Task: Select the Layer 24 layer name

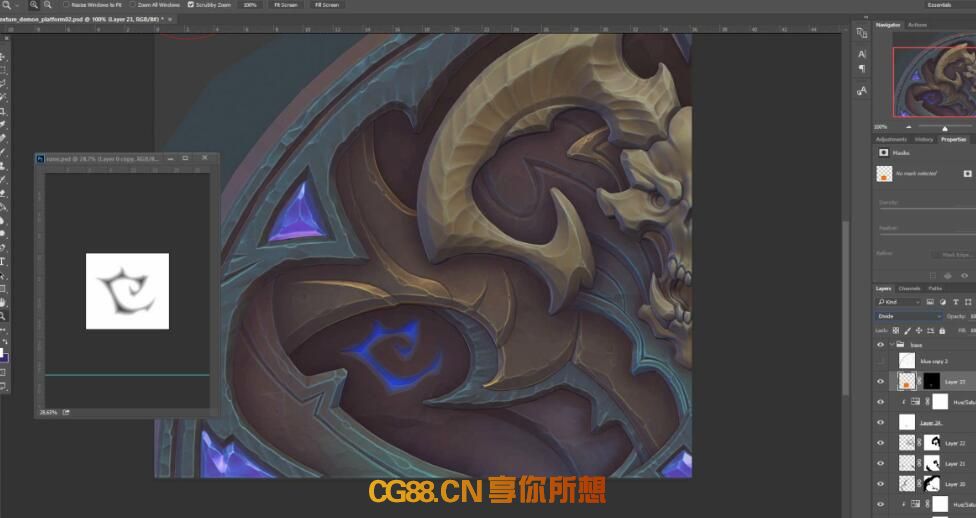Action: 931,423
